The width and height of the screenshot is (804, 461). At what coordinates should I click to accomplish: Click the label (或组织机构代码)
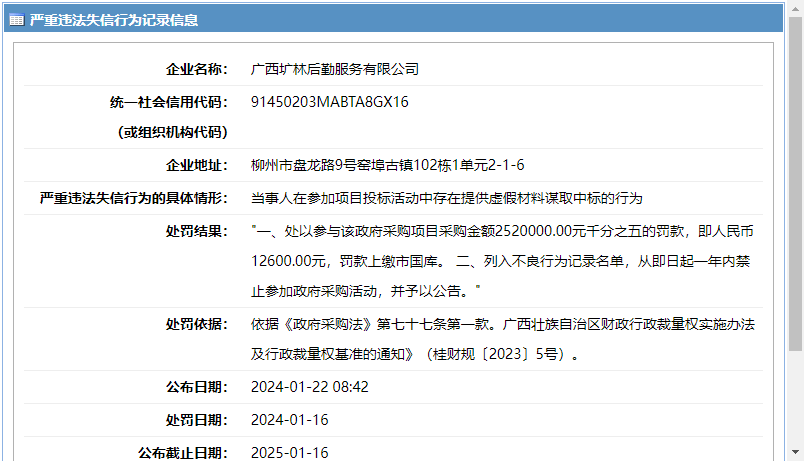172,132
